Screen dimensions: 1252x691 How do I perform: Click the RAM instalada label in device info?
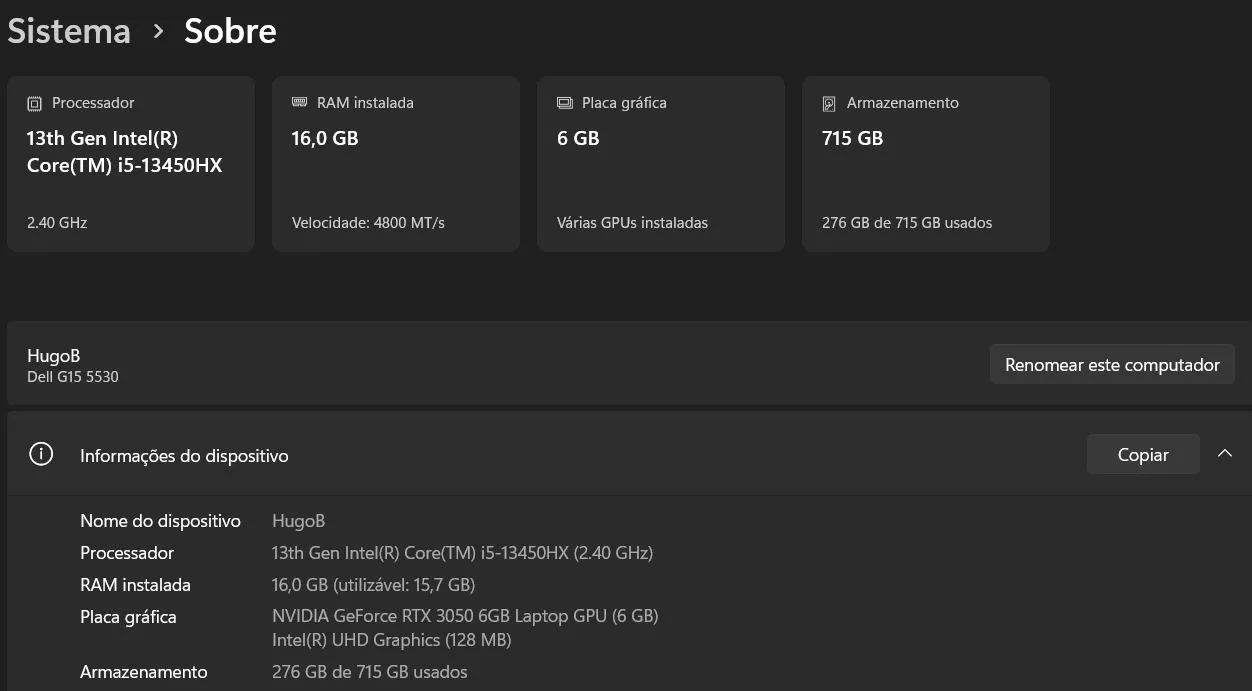[135, 585]
